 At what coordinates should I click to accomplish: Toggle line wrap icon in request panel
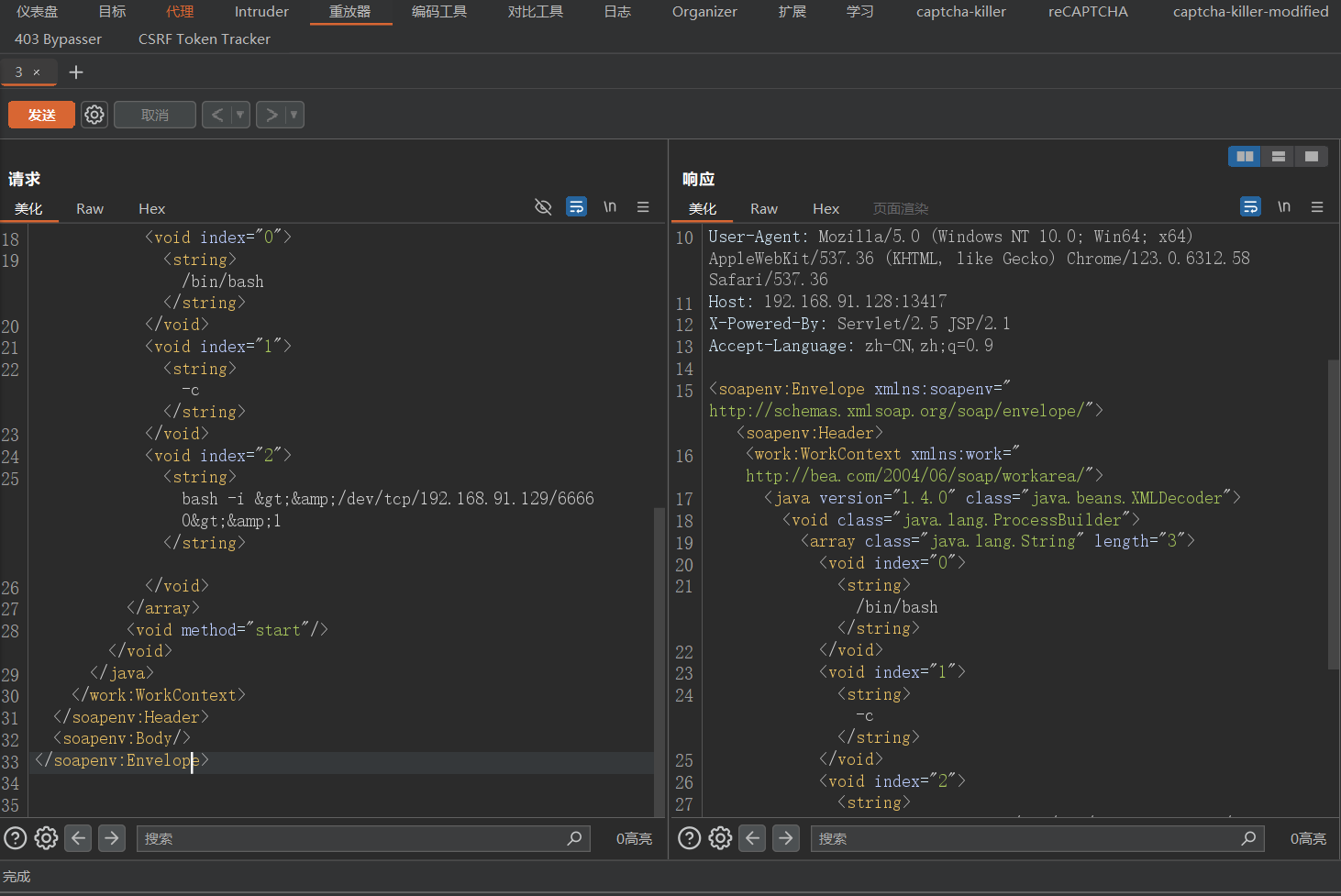576,207
